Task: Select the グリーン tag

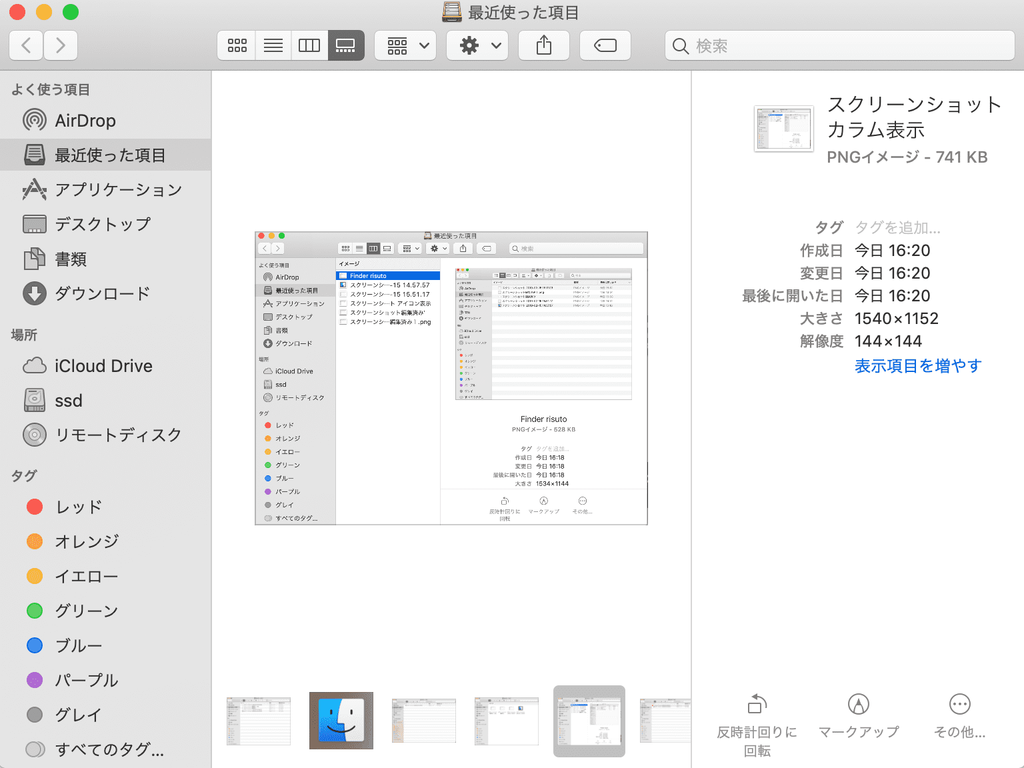Action: coord(106,611)
